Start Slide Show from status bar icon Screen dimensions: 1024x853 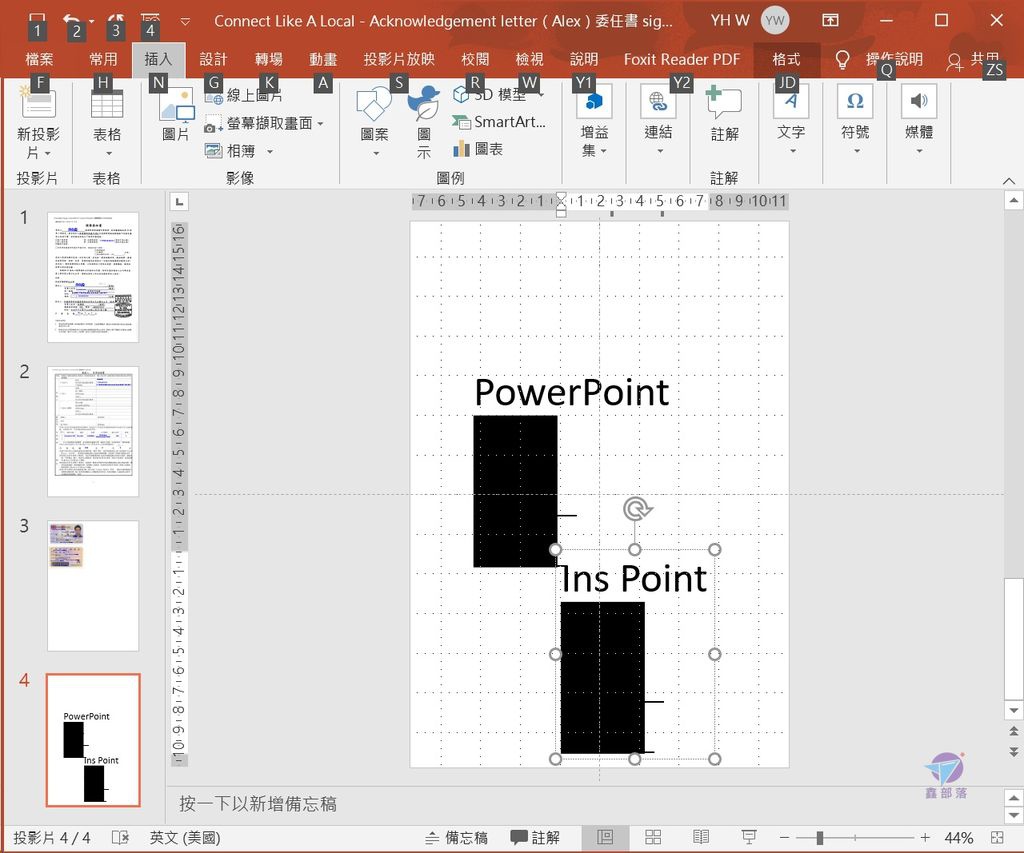(x=749, y=837)
